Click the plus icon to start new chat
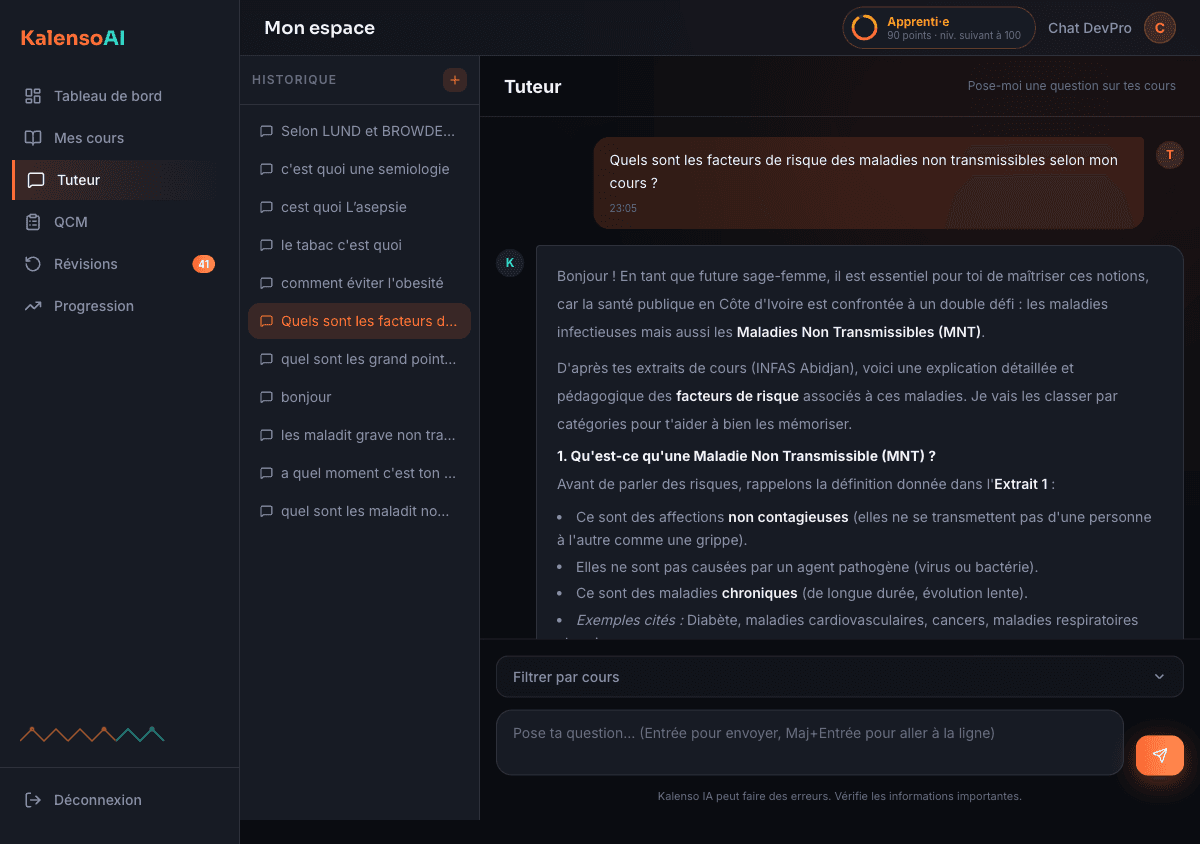This screenshot has width=1200, height=844. 455,80
